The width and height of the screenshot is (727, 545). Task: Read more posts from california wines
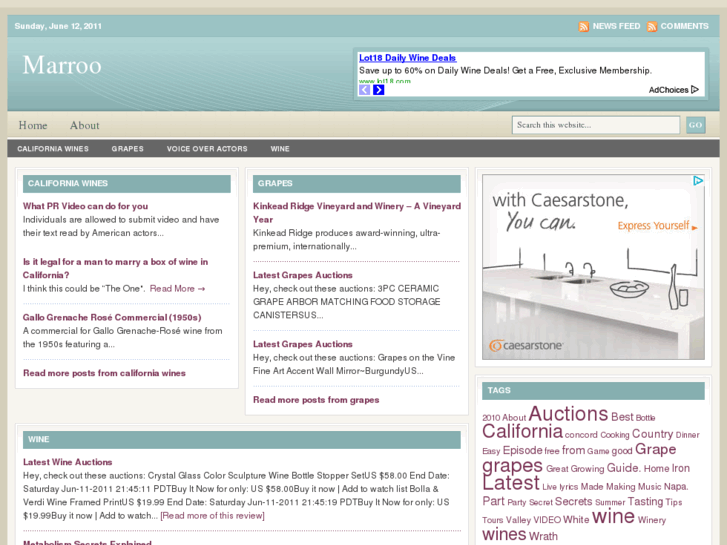click(104, 373)
